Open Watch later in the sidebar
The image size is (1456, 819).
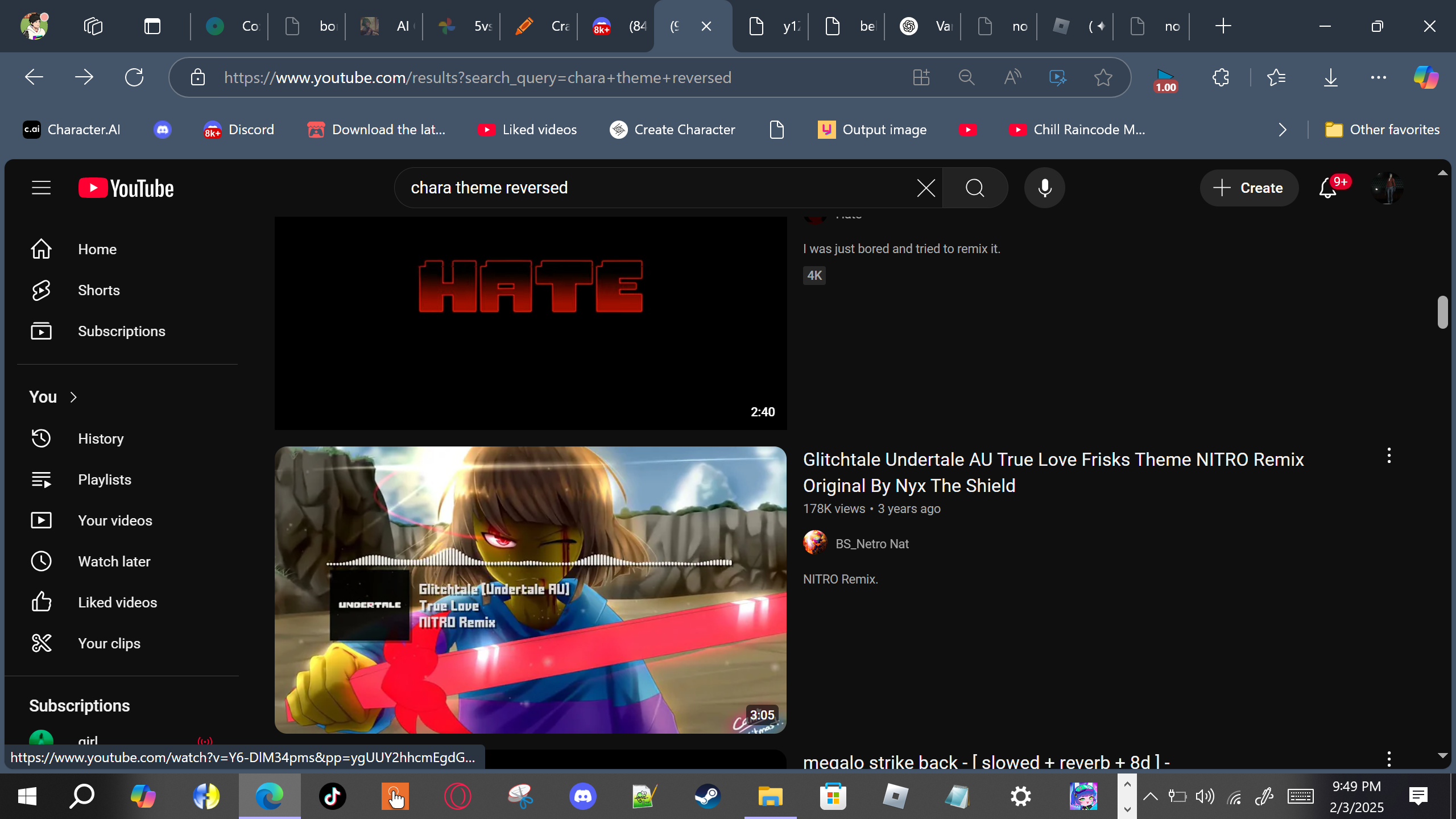pyautogui.click(x=127, y=561)
